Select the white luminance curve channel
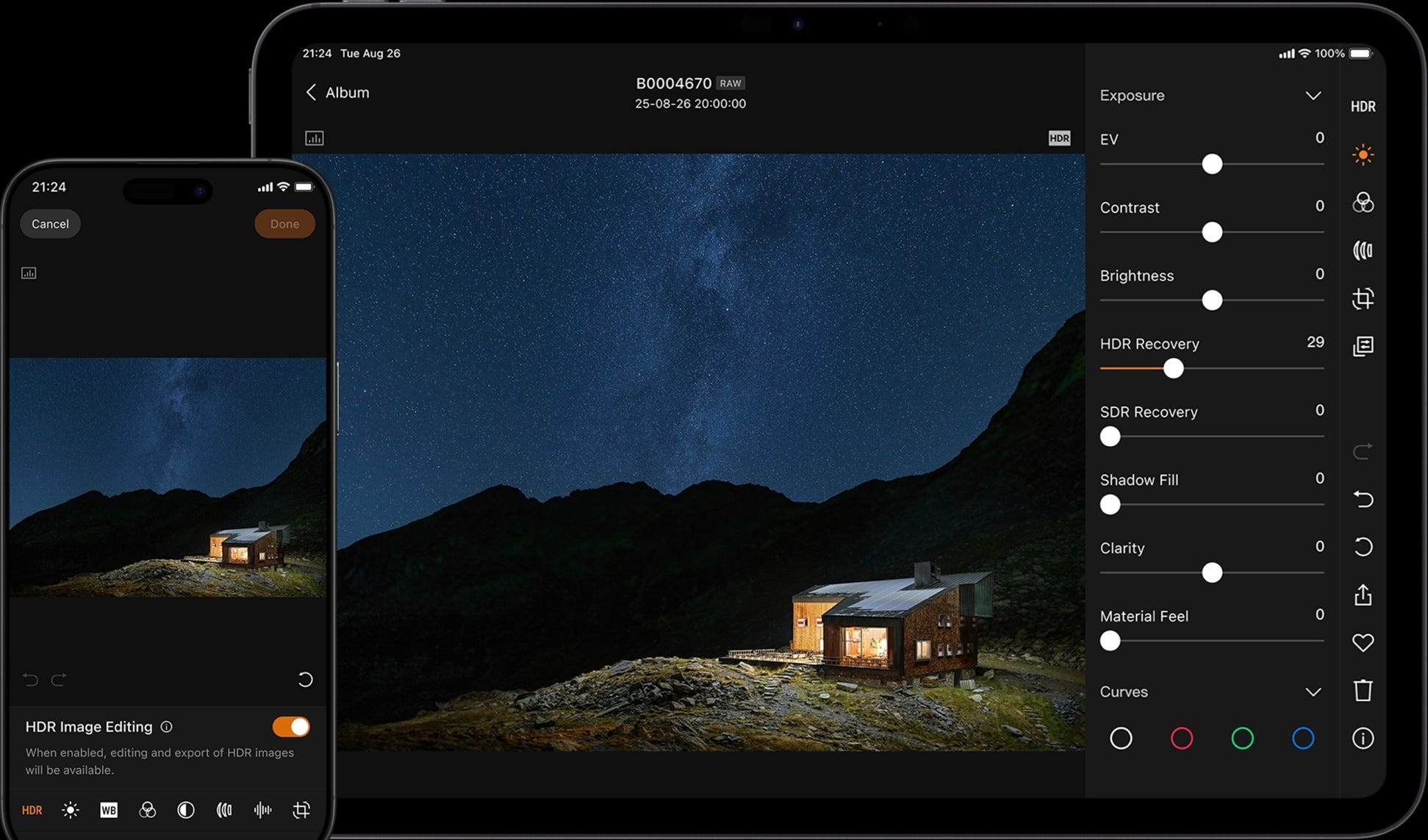The image size is (1428, 840). (1121, 738)
